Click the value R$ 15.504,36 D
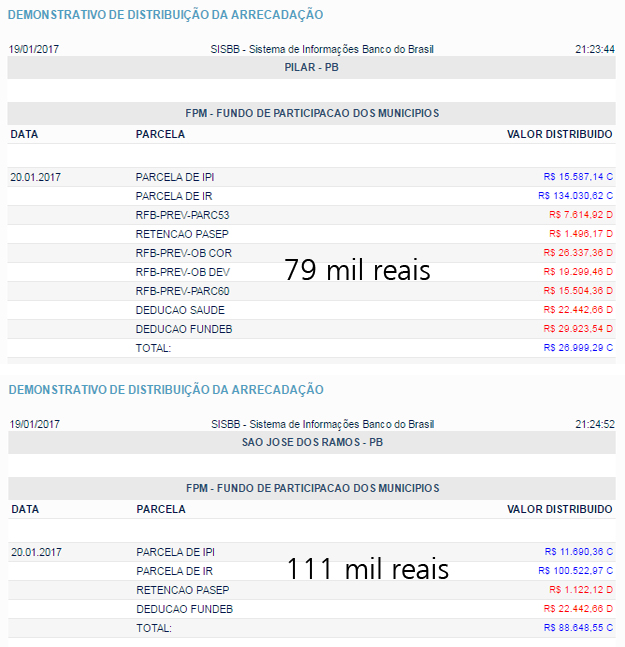This screenshot has width=625, height=647. (x=578, y=290)
